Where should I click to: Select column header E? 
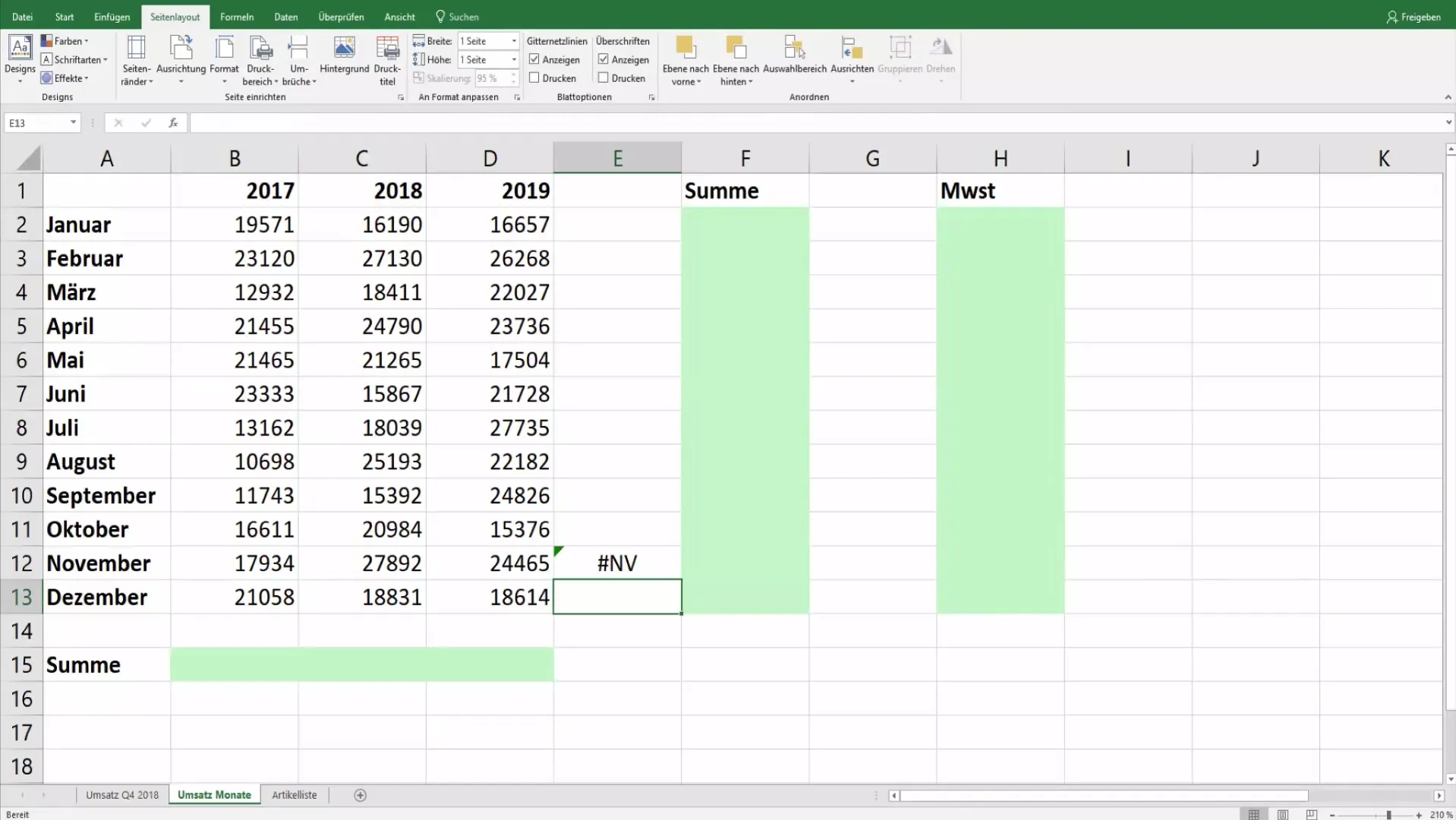point(617,158)
